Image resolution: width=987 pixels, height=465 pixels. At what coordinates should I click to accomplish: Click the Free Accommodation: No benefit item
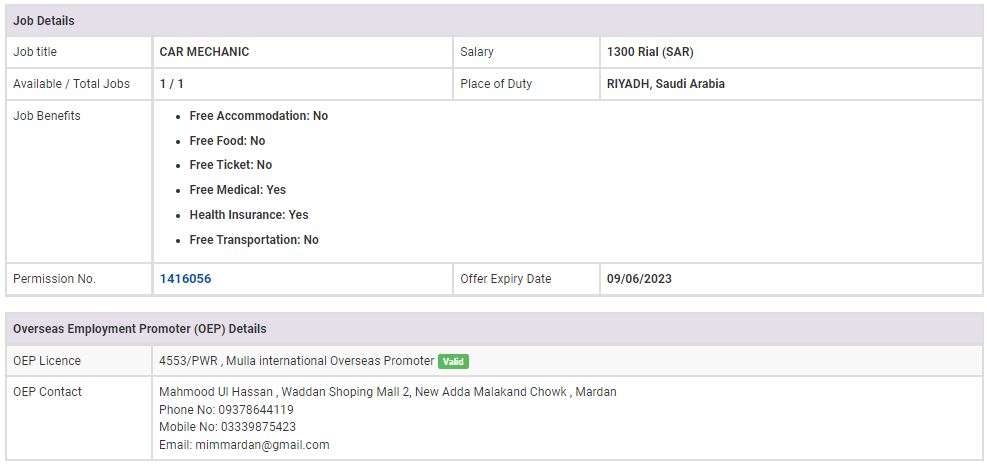click(x=258, y=116)
